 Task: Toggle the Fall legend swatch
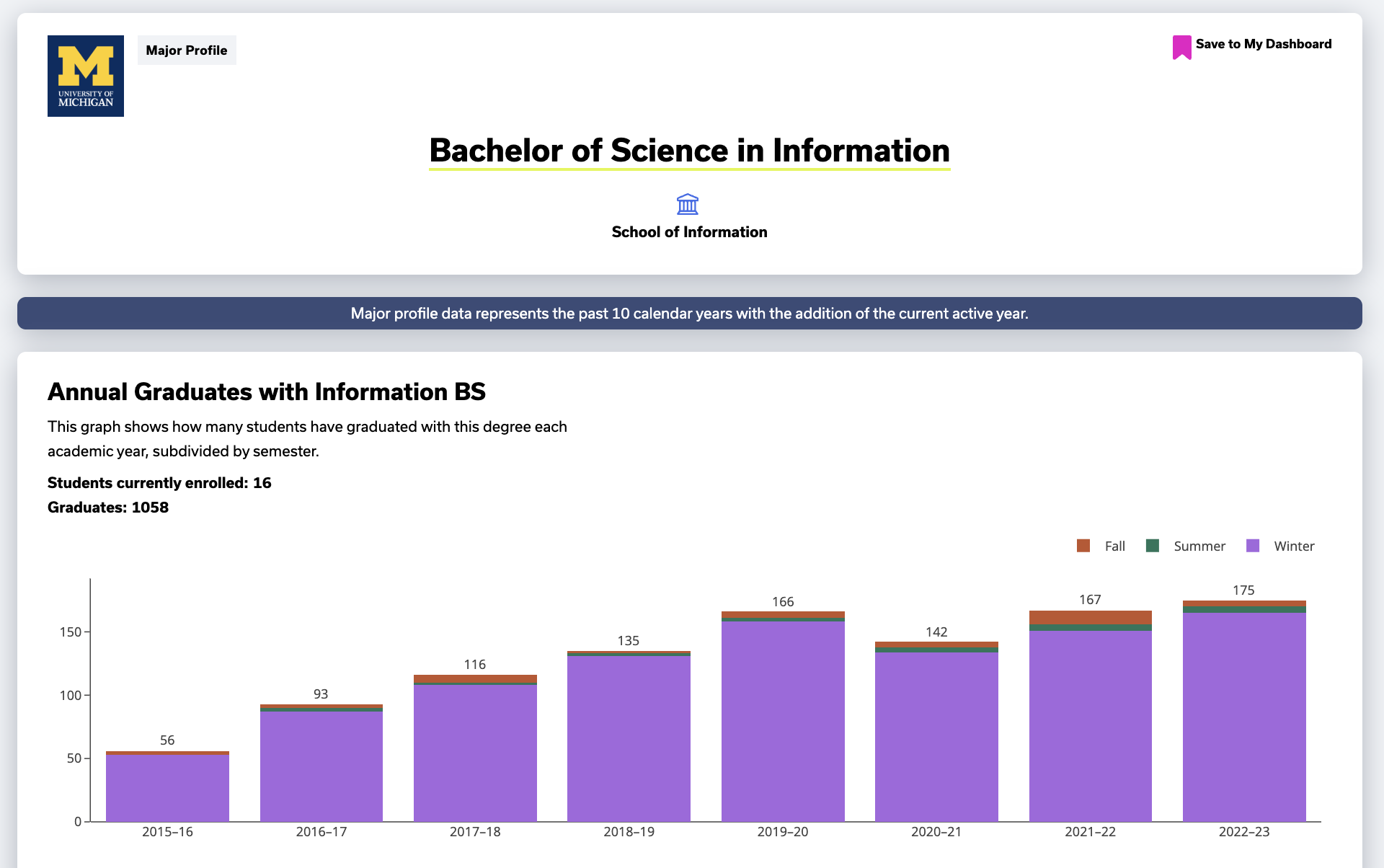1083,546
